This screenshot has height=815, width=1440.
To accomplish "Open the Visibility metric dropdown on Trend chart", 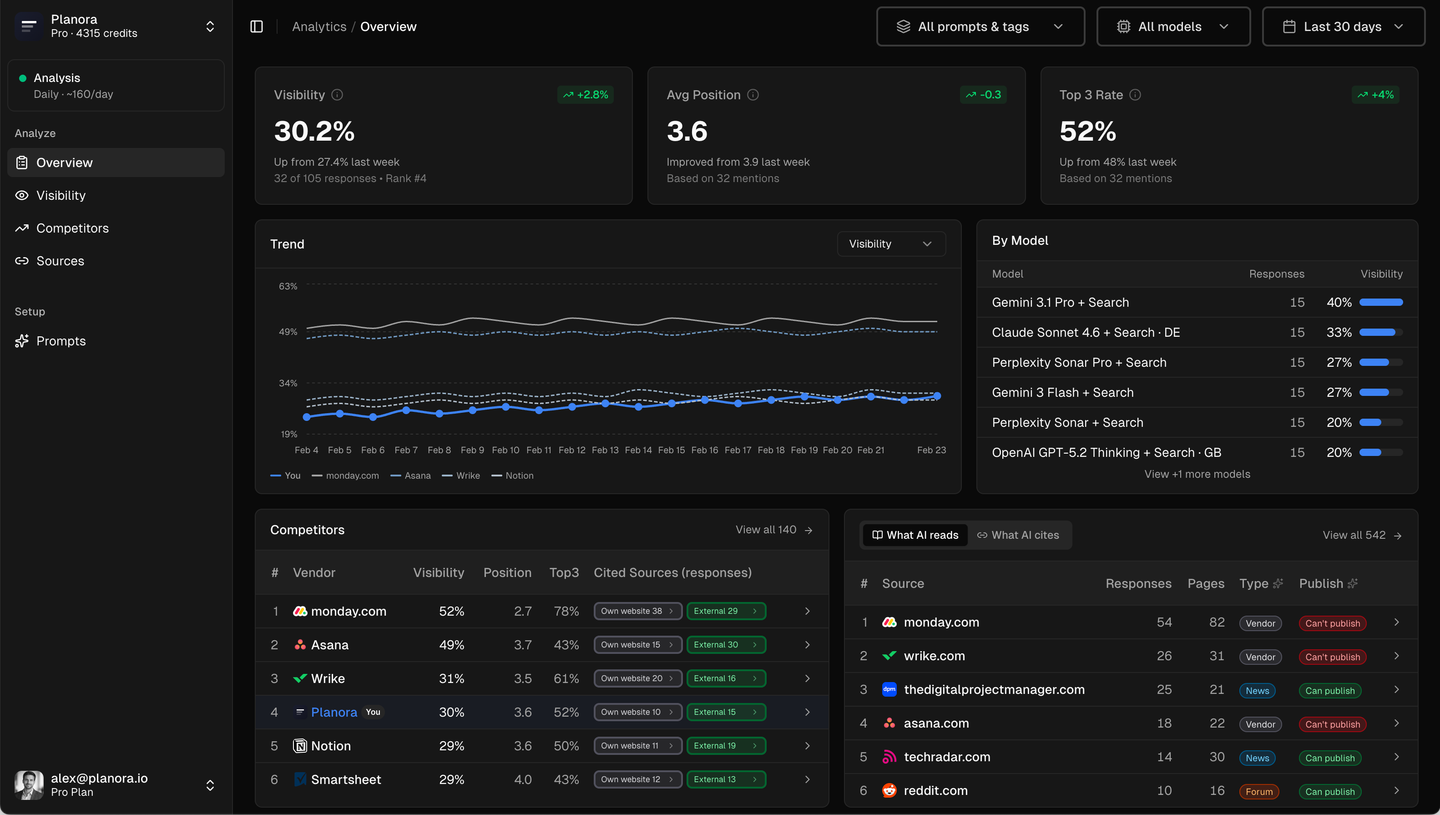I will (x=890, y=243).
